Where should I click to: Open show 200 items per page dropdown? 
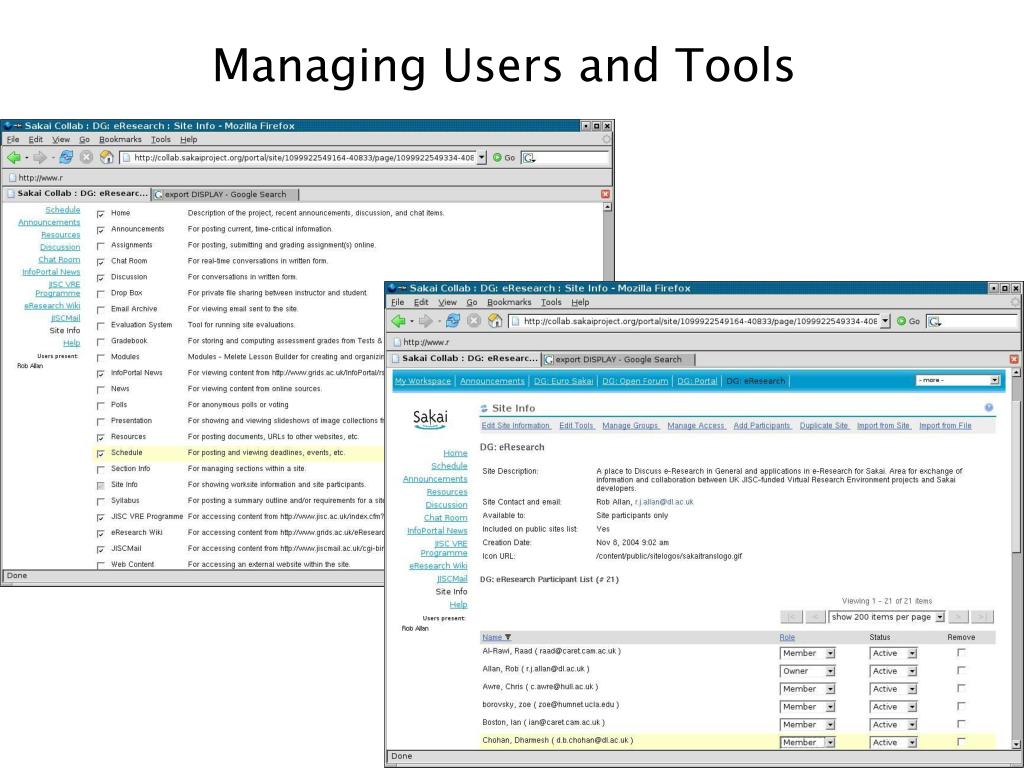coord(886,616)
